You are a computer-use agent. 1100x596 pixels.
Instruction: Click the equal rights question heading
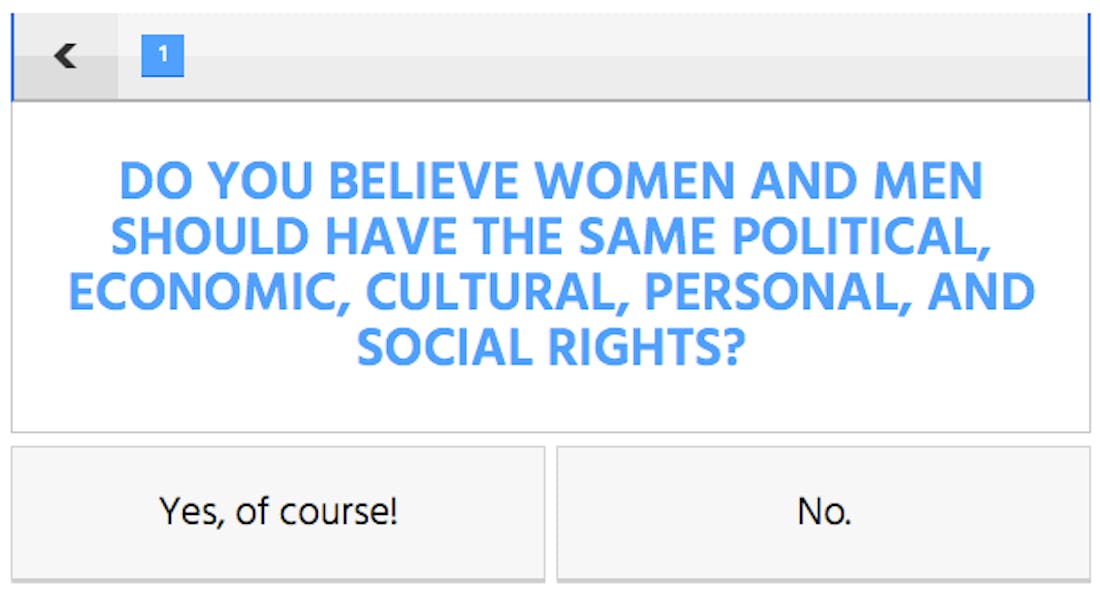pos(550,265)
